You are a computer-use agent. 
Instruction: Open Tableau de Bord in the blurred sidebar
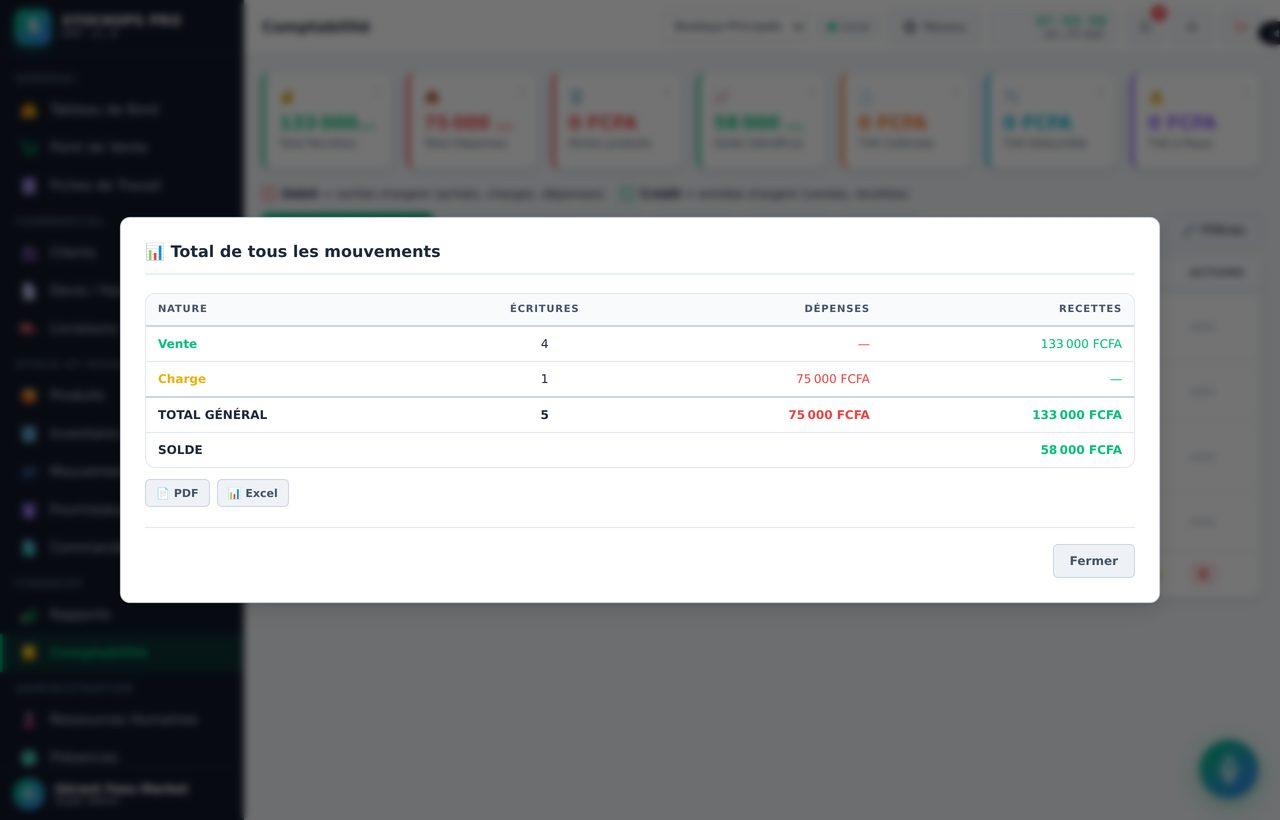coord(121,109)
